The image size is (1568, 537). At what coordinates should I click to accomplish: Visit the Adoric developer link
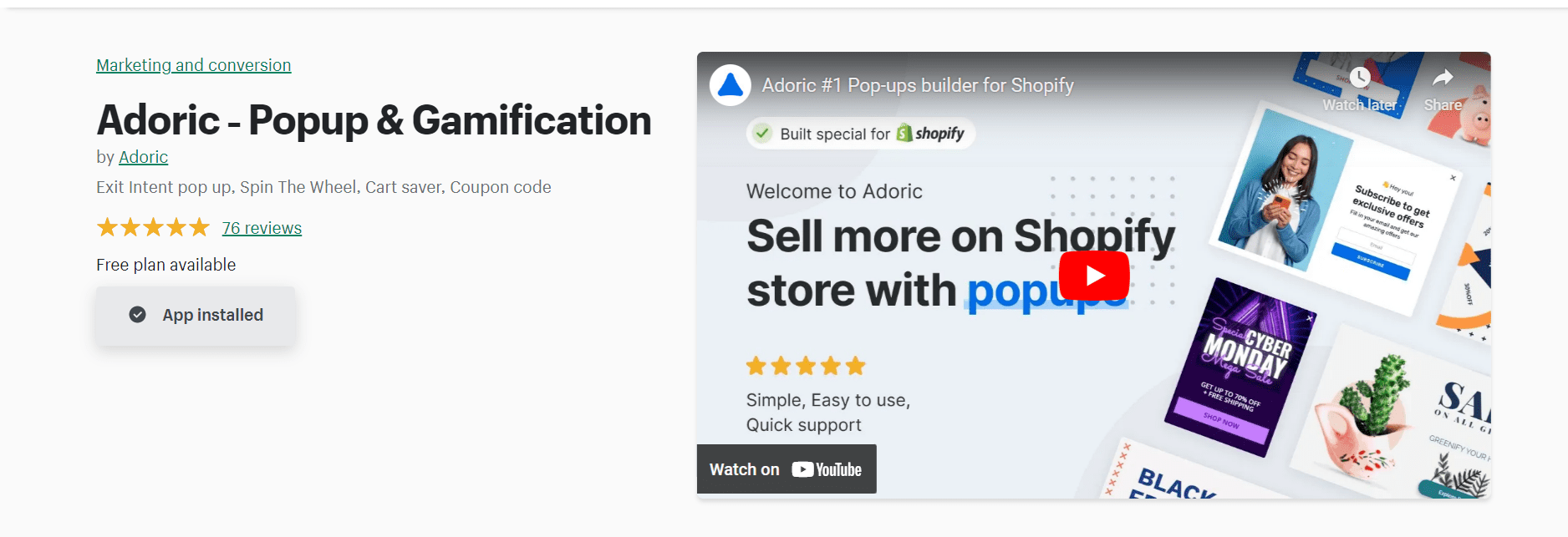143,157
